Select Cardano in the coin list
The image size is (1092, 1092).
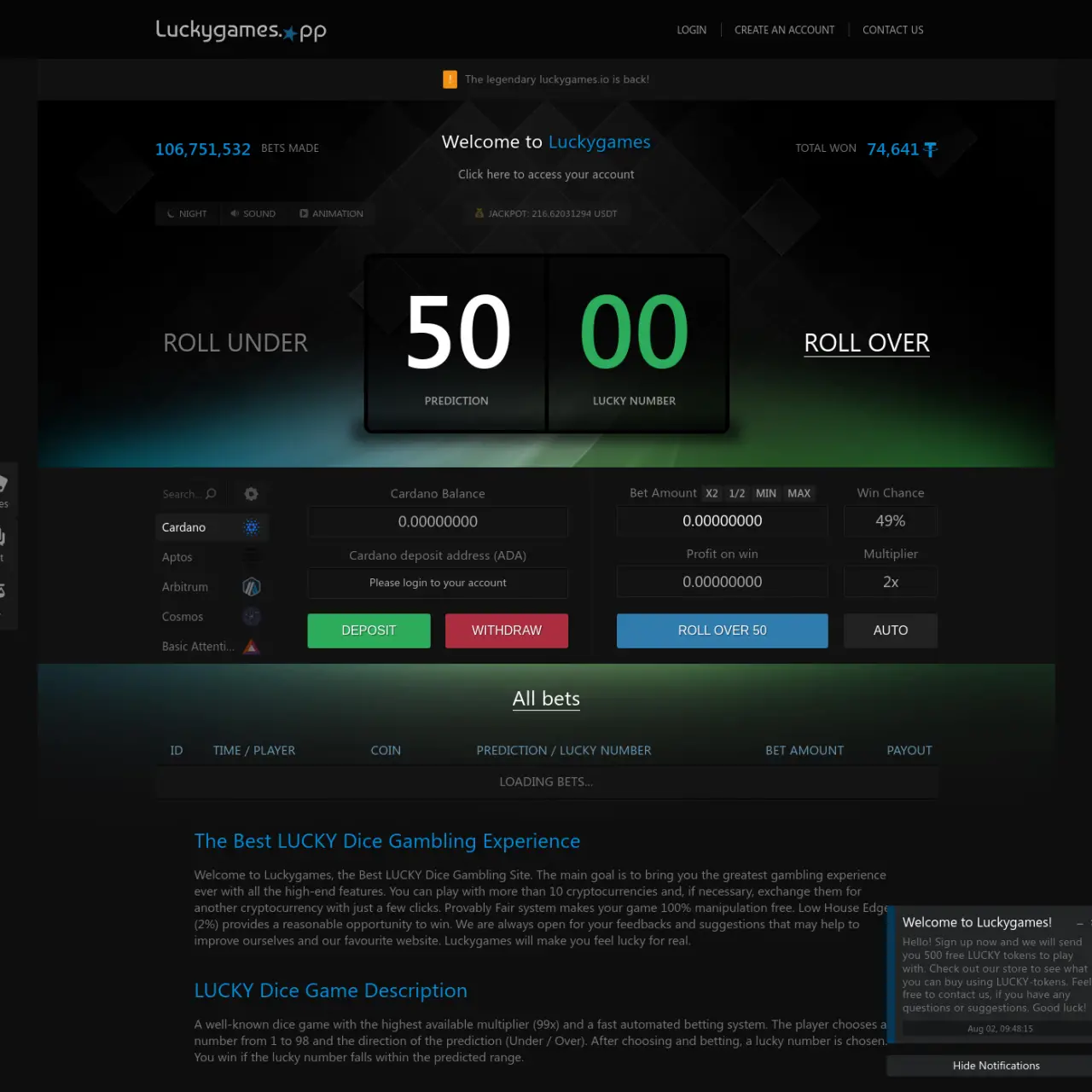click(212, 527)
